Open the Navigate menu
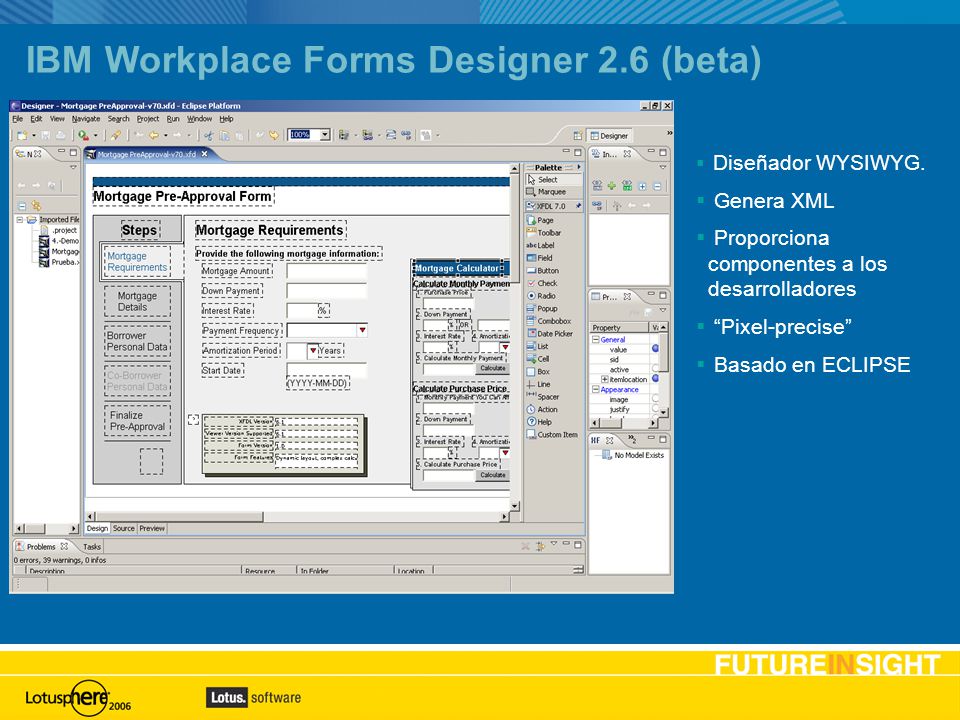The width and height of the screenshot is (960, 720). tap(86, 119)
